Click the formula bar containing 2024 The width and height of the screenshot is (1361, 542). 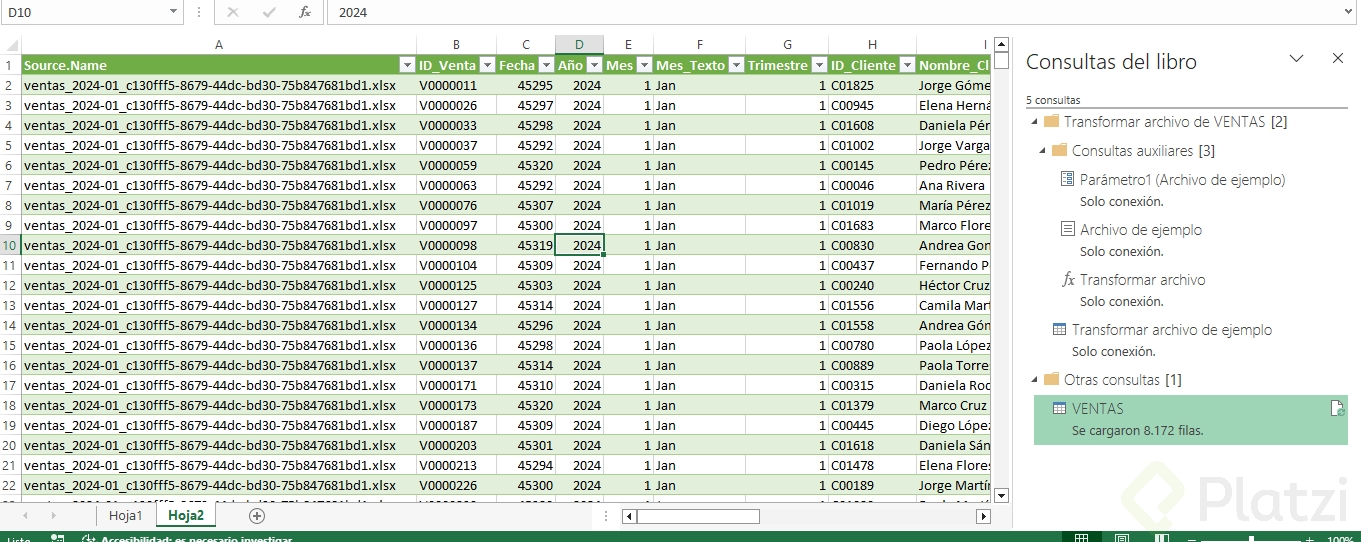coord(834,12)
